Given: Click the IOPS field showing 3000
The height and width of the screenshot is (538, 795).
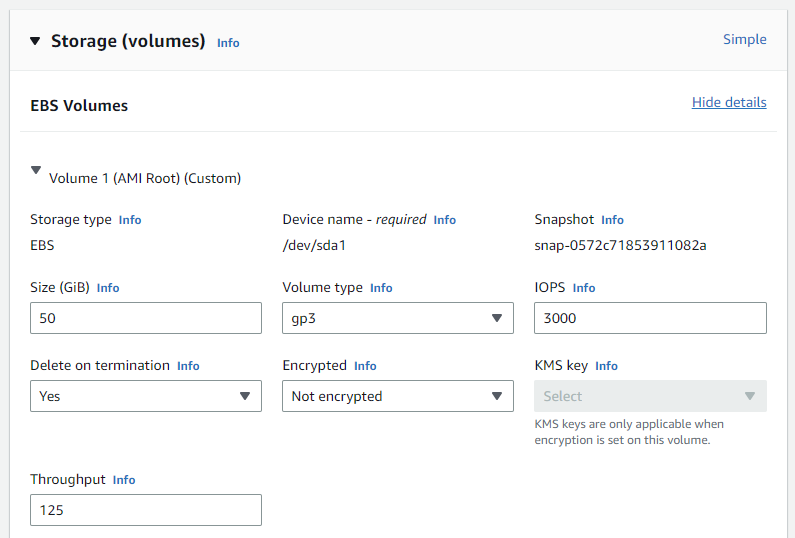Looking at the screenshot, I should (651, 318).
